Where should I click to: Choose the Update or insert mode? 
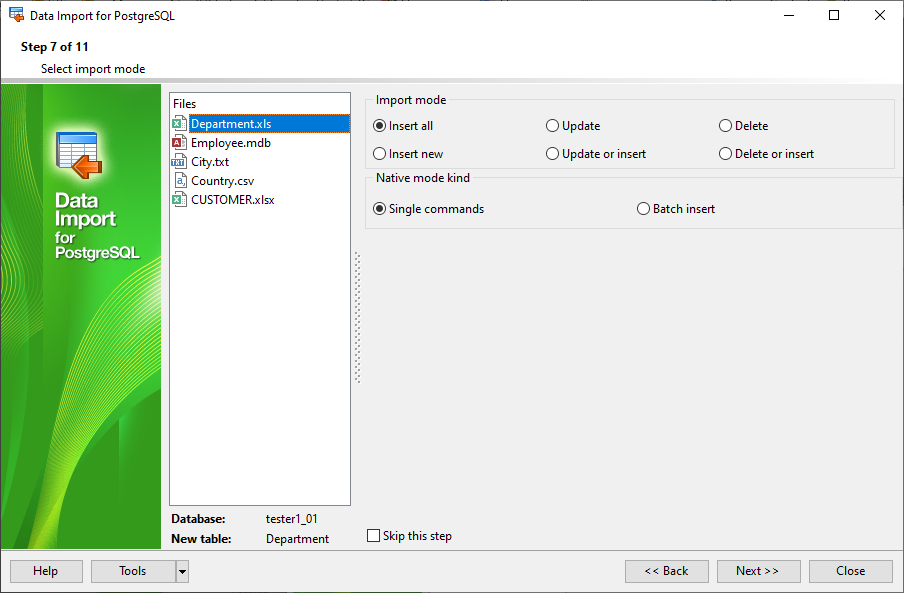click(596, 154)
